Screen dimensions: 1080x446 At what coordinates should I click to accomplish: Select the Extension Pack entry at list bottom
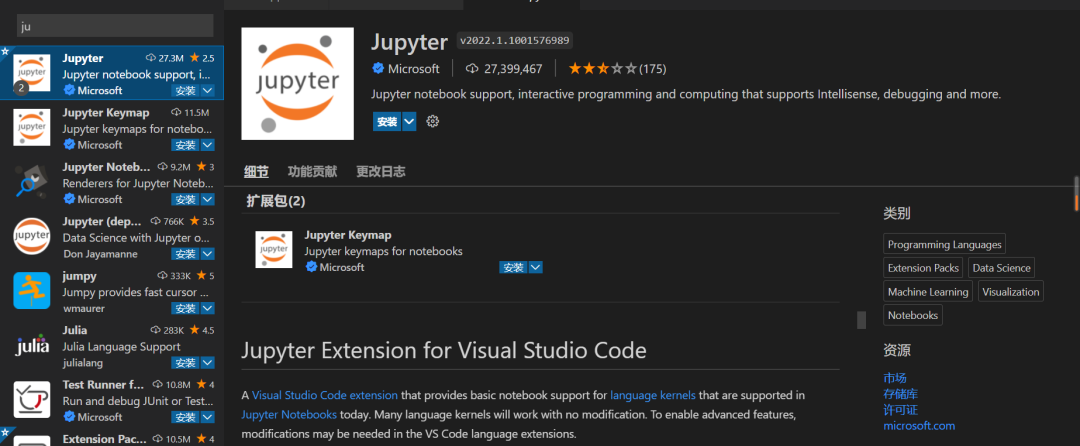pos(112,438)
